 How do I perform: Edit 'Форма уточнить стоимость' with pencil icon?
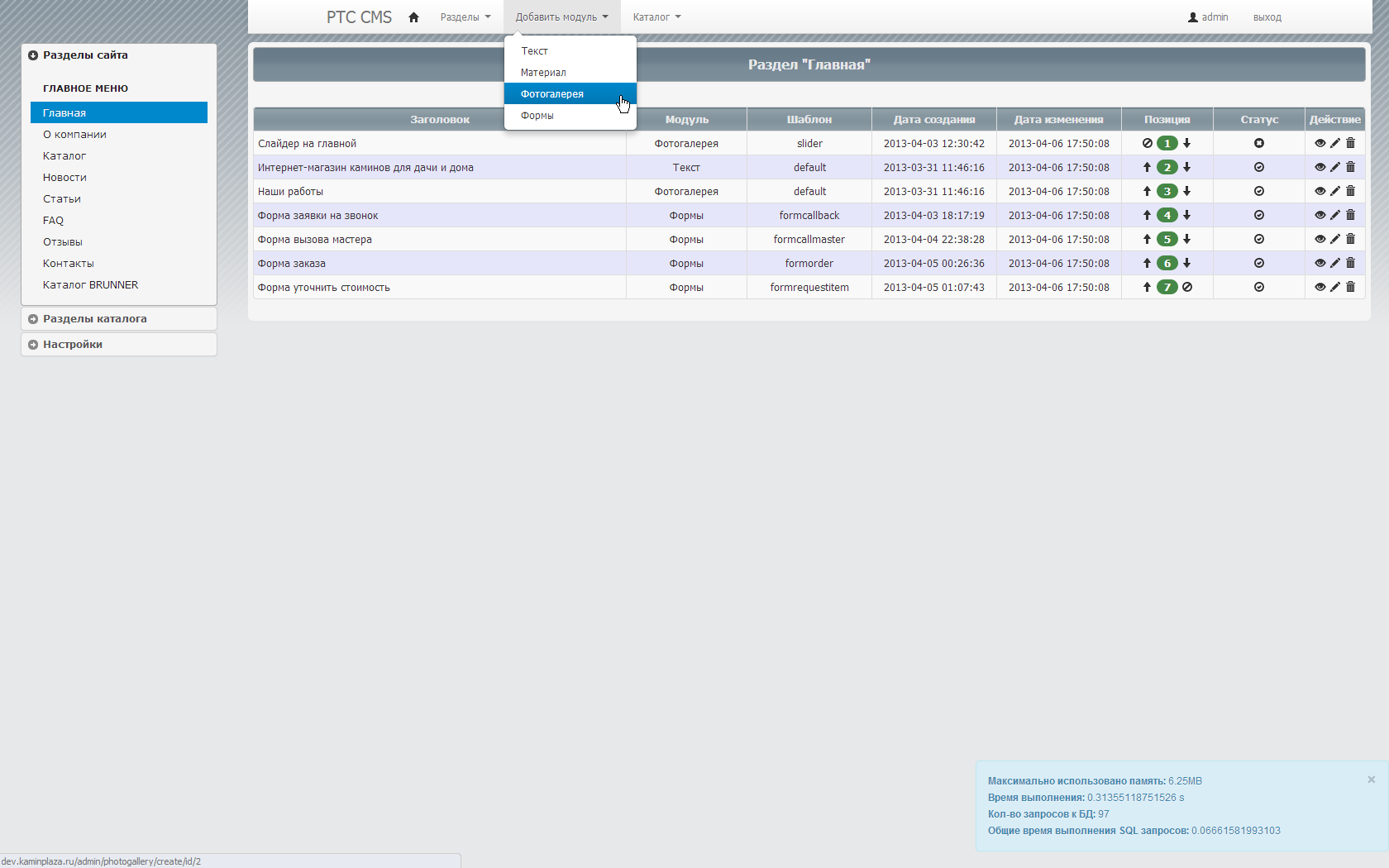(x=1334, y=287)
